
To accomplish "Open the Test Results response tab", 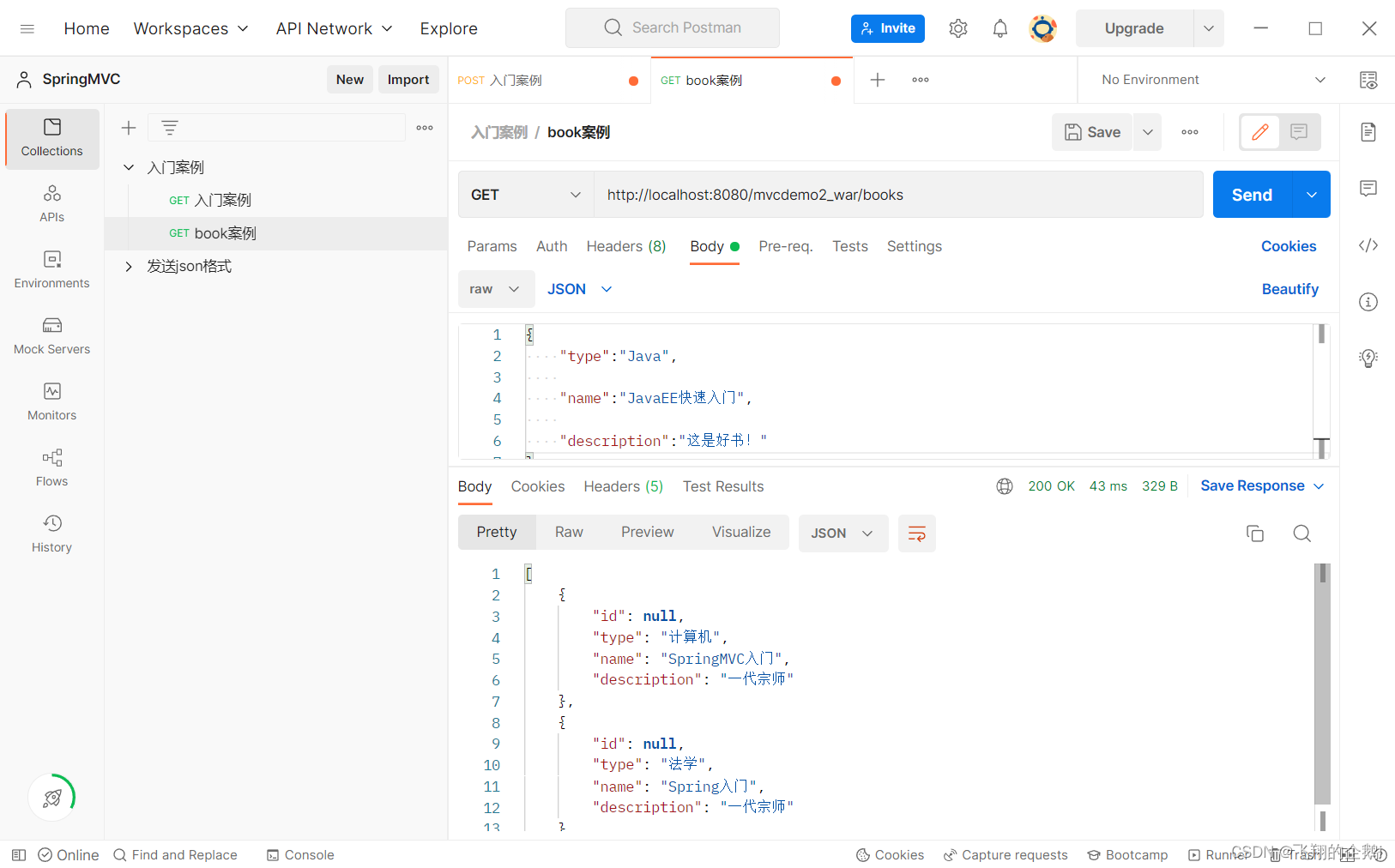I will [x=723, y=486].
